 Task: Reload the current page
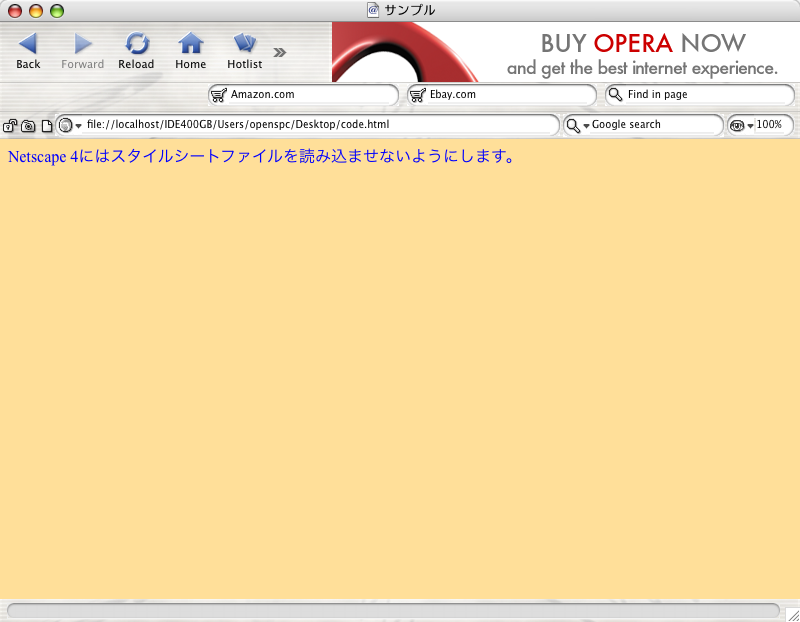click(x=136, y=50)
